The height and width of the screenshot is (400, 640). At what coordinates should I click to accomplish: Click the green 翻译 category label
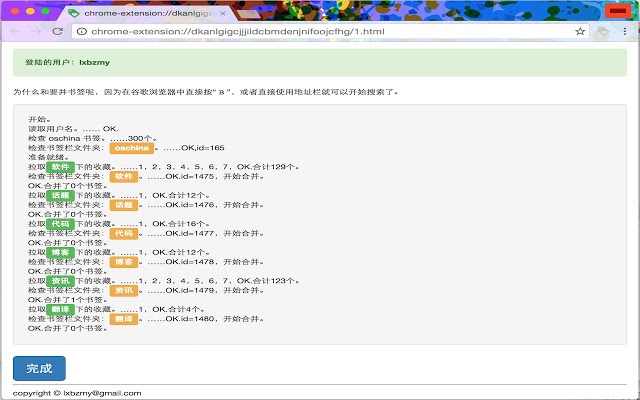(61, 309)
